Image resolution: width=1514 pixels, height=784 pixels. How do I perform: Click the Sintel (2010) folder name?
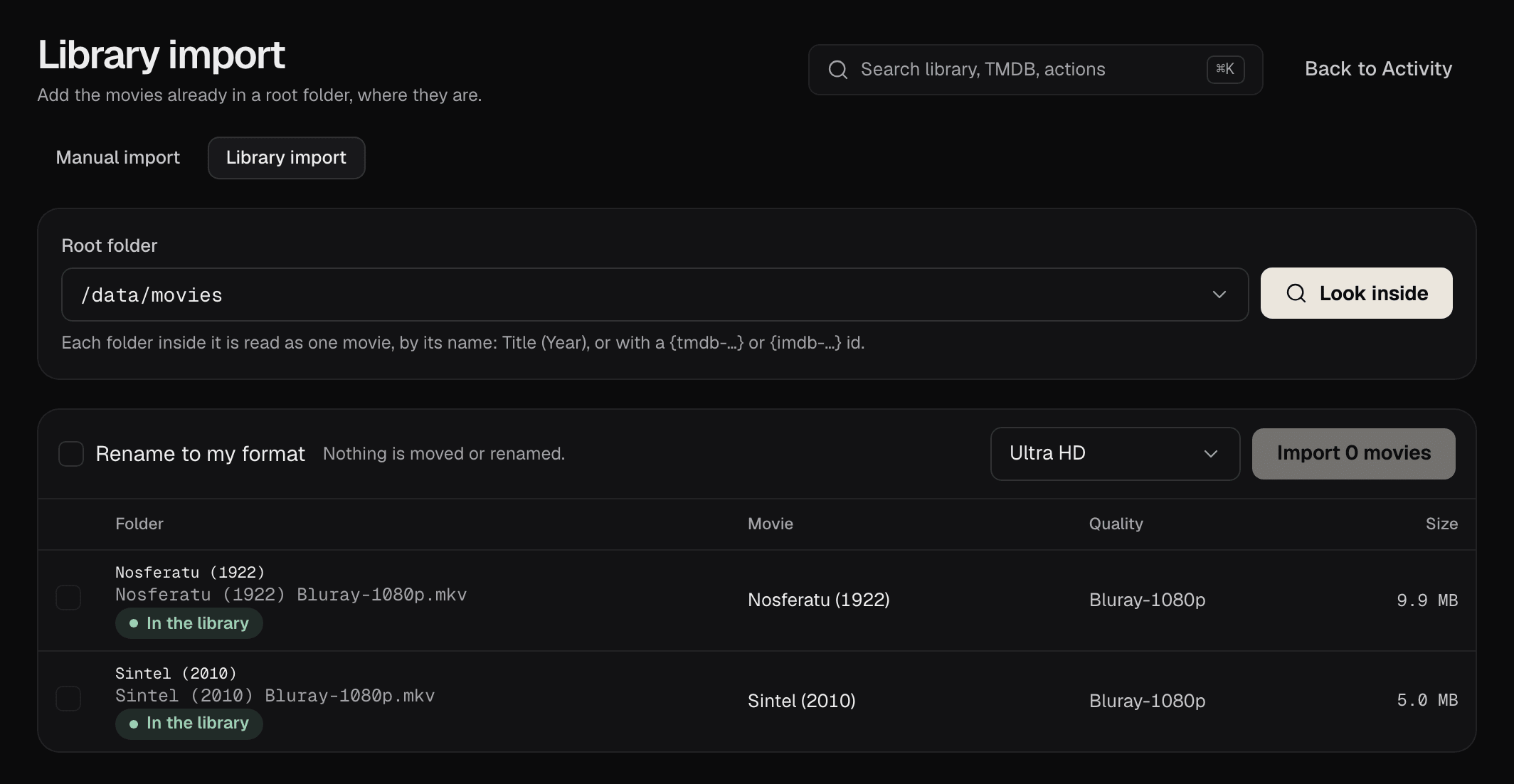click(176, 674)
